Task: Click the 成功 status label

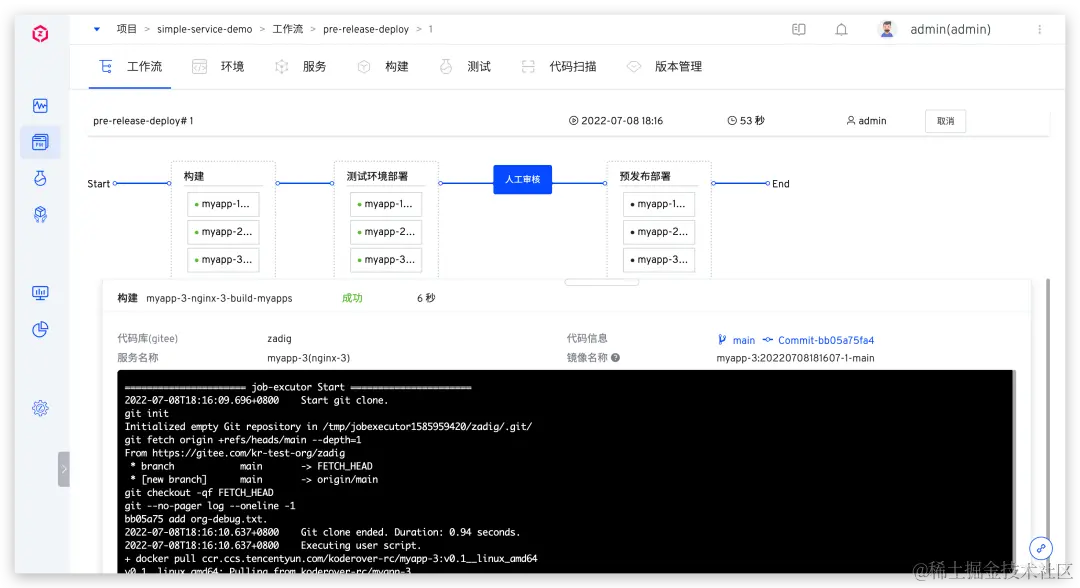Action: tap(352, 298)
